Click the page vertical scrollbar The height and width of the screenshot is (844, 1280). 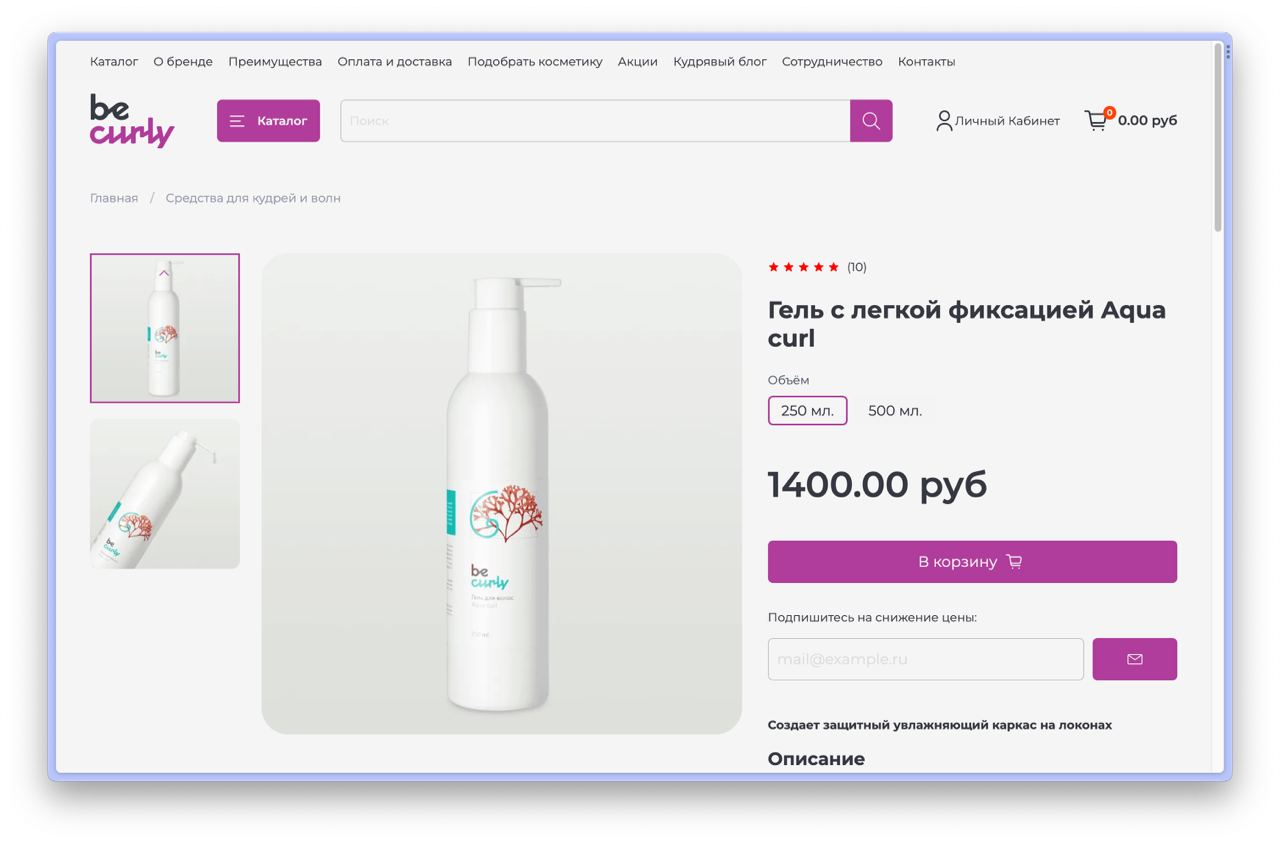tap(1218, 137)
